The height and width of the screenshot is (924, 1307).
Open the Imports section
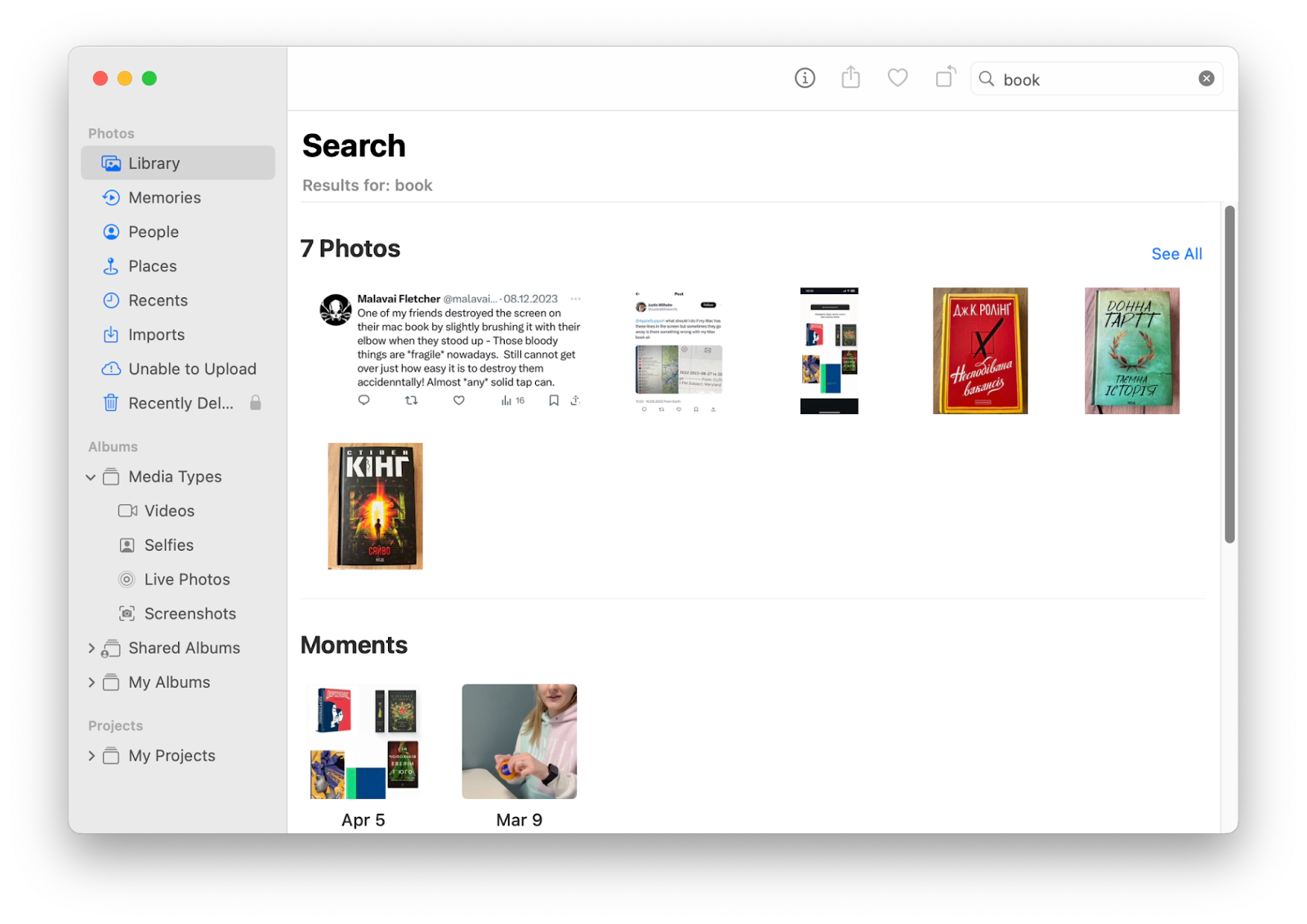pyautogui.click(x=155, y=334)
